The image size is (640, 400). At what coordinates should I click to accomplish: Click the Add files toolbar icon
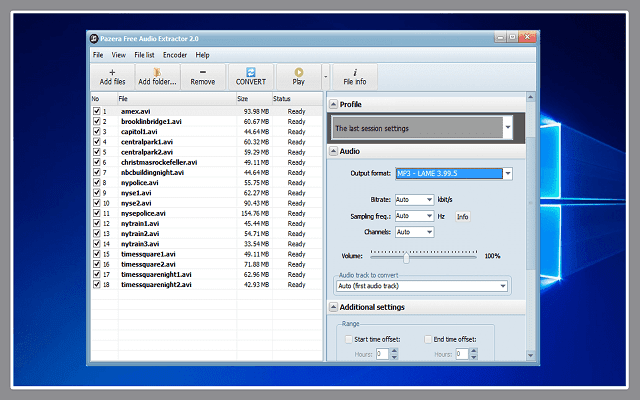tap(112, 76)
